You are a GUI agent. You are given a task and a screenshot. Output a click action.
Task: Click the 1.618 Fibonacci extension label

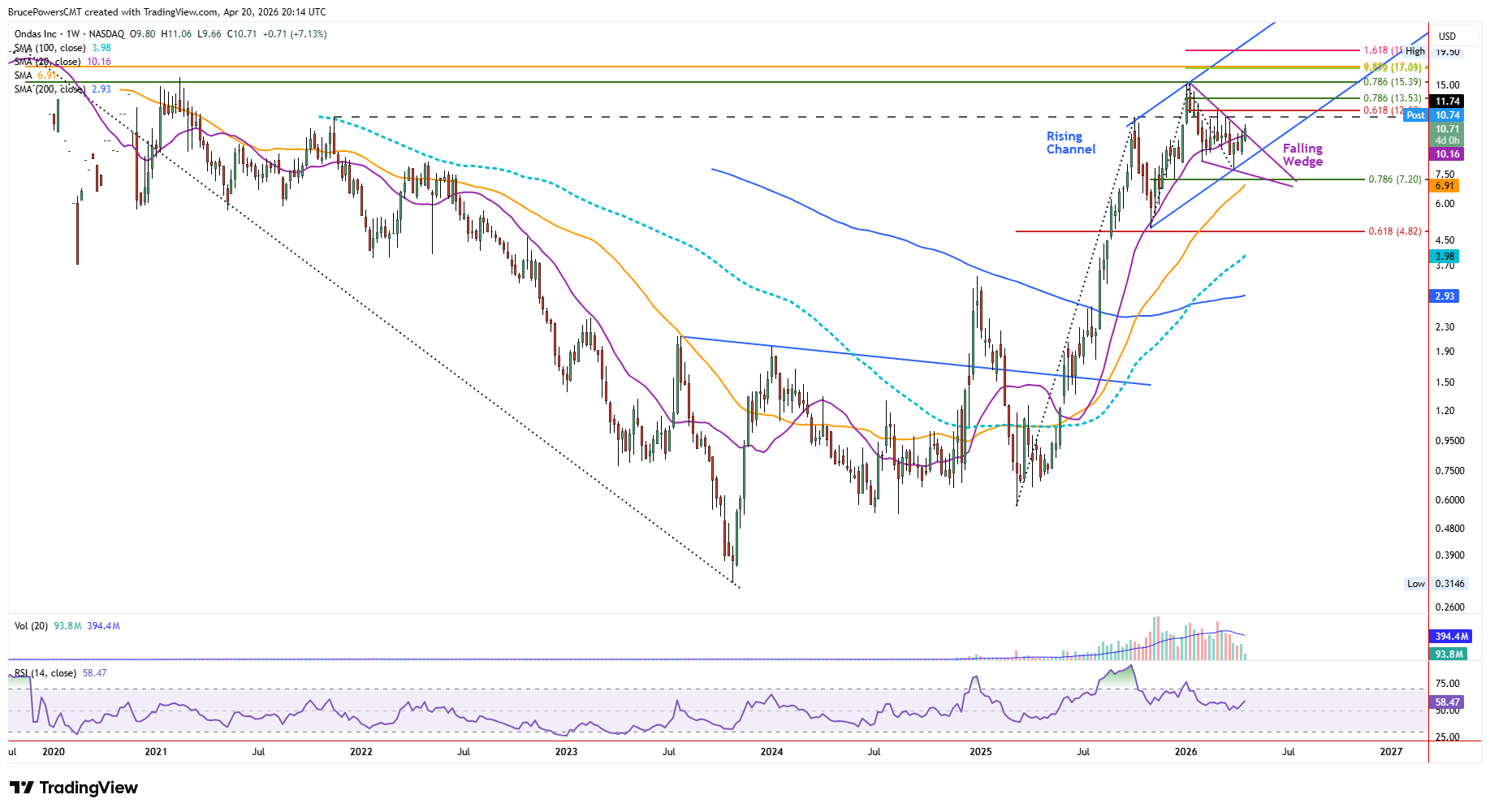tap(1382, 50)
